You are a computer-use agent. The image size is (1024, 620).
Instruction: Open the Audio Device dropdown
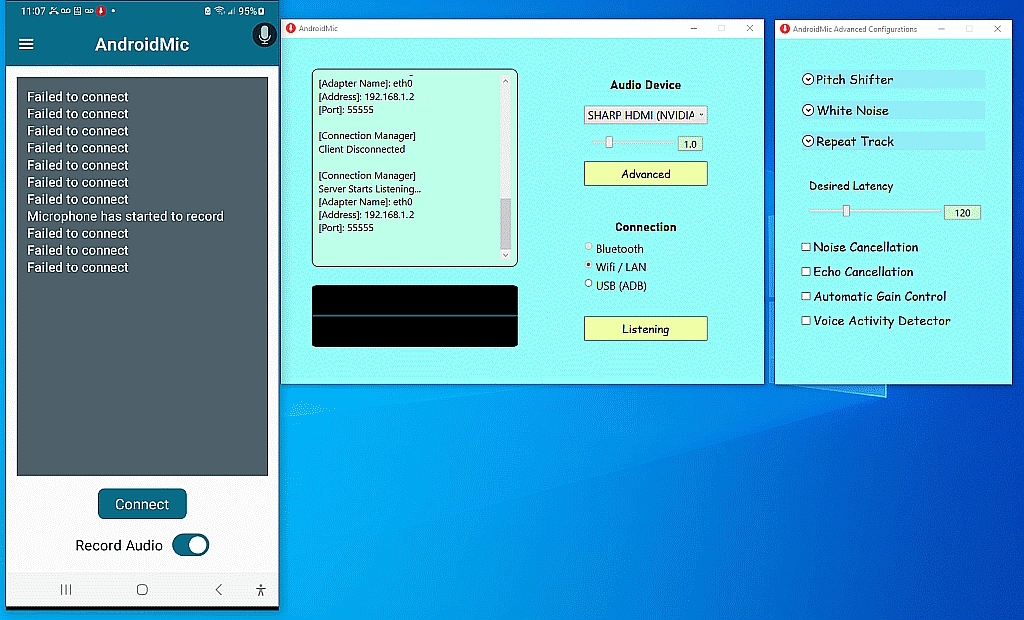pos(645,115)
